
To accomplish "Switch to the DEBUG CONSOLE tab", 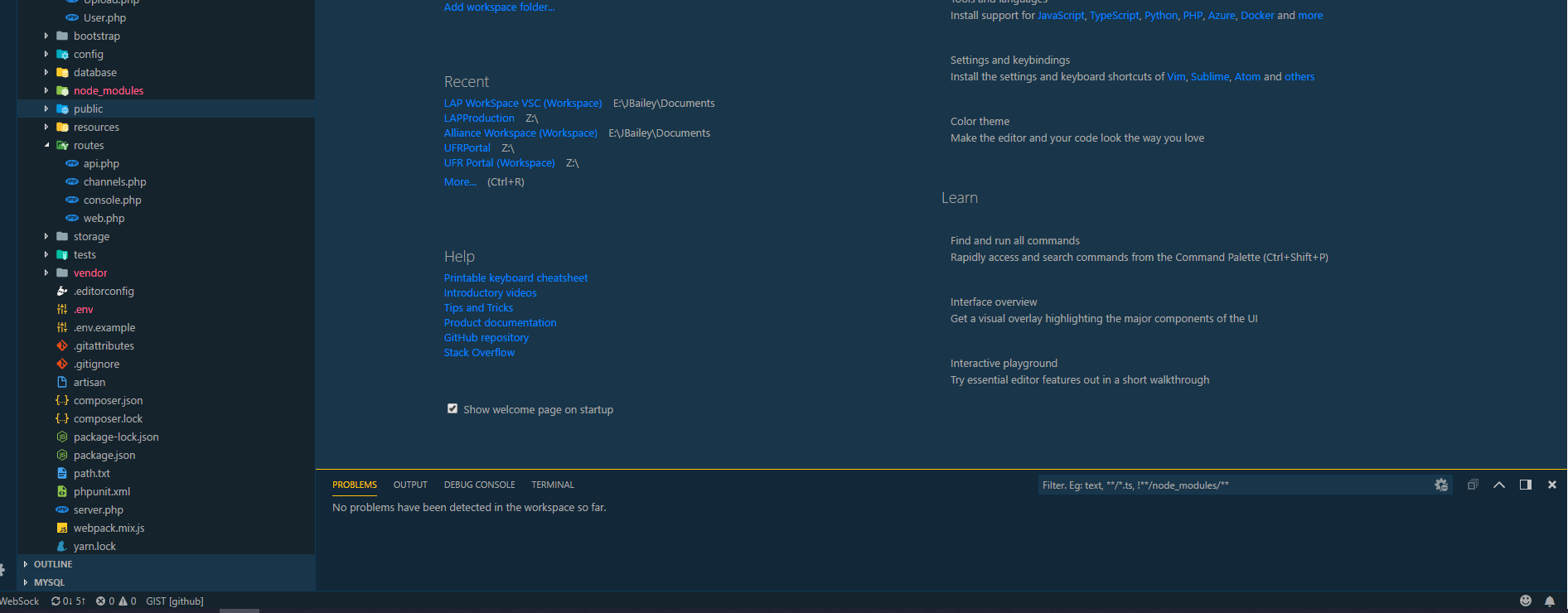I will (479, 485).
